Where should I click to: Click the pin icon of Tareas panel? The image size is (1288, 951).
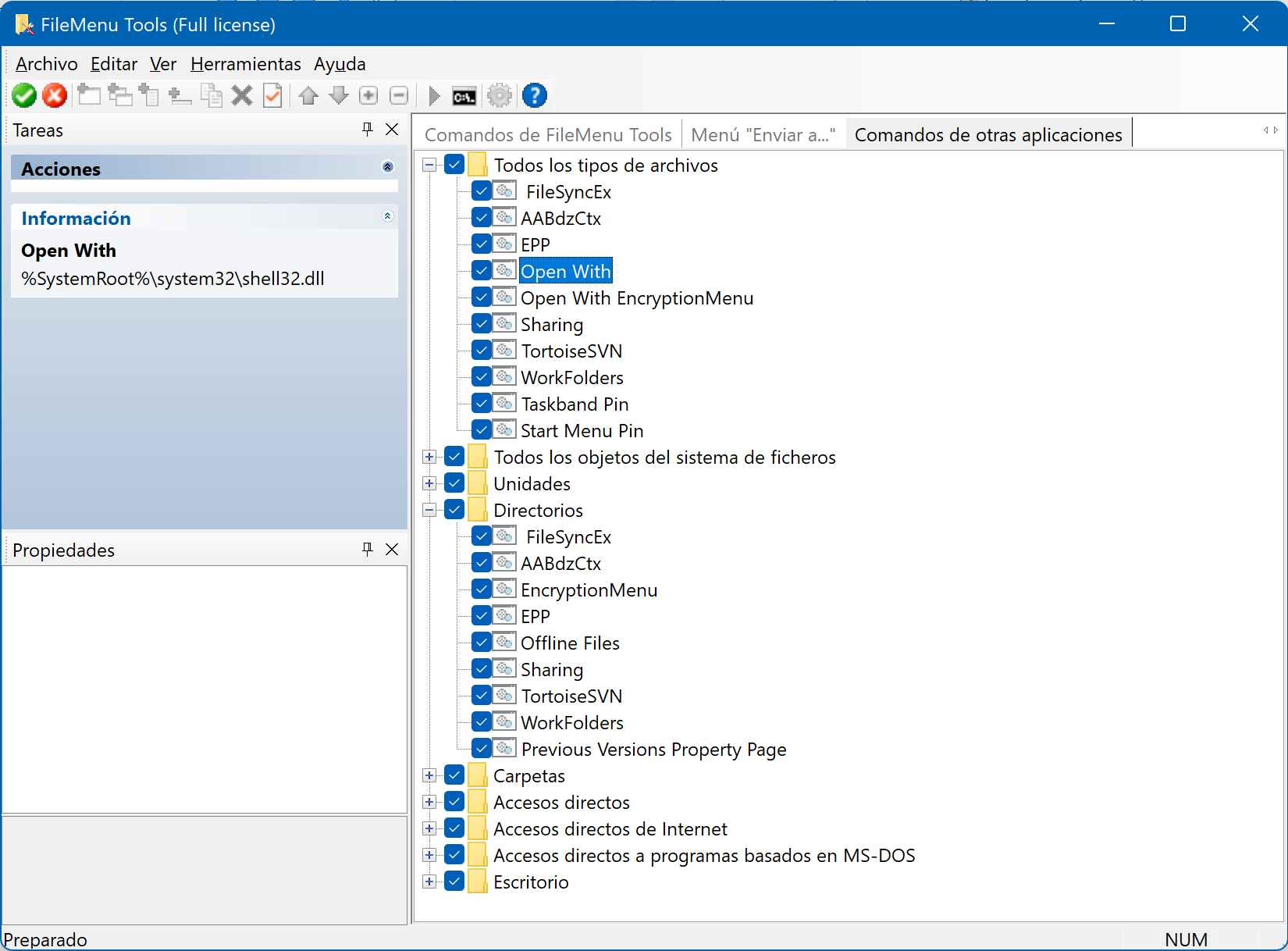click(368, 130)
